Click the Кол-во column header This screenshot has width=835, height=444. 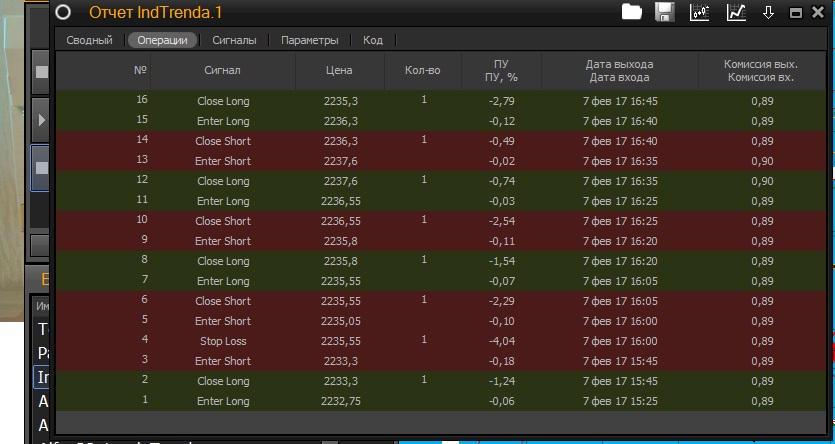click(x=423, y=71)
